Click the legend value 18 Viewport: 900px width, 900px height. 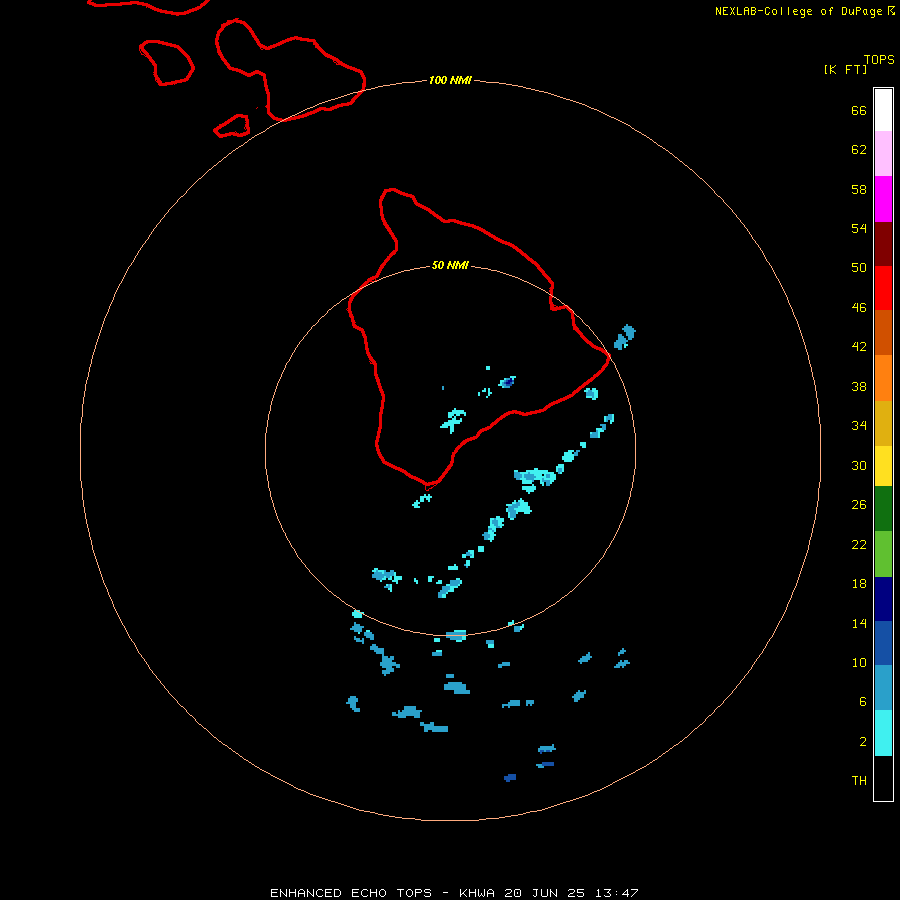click(x=859, y=584)
